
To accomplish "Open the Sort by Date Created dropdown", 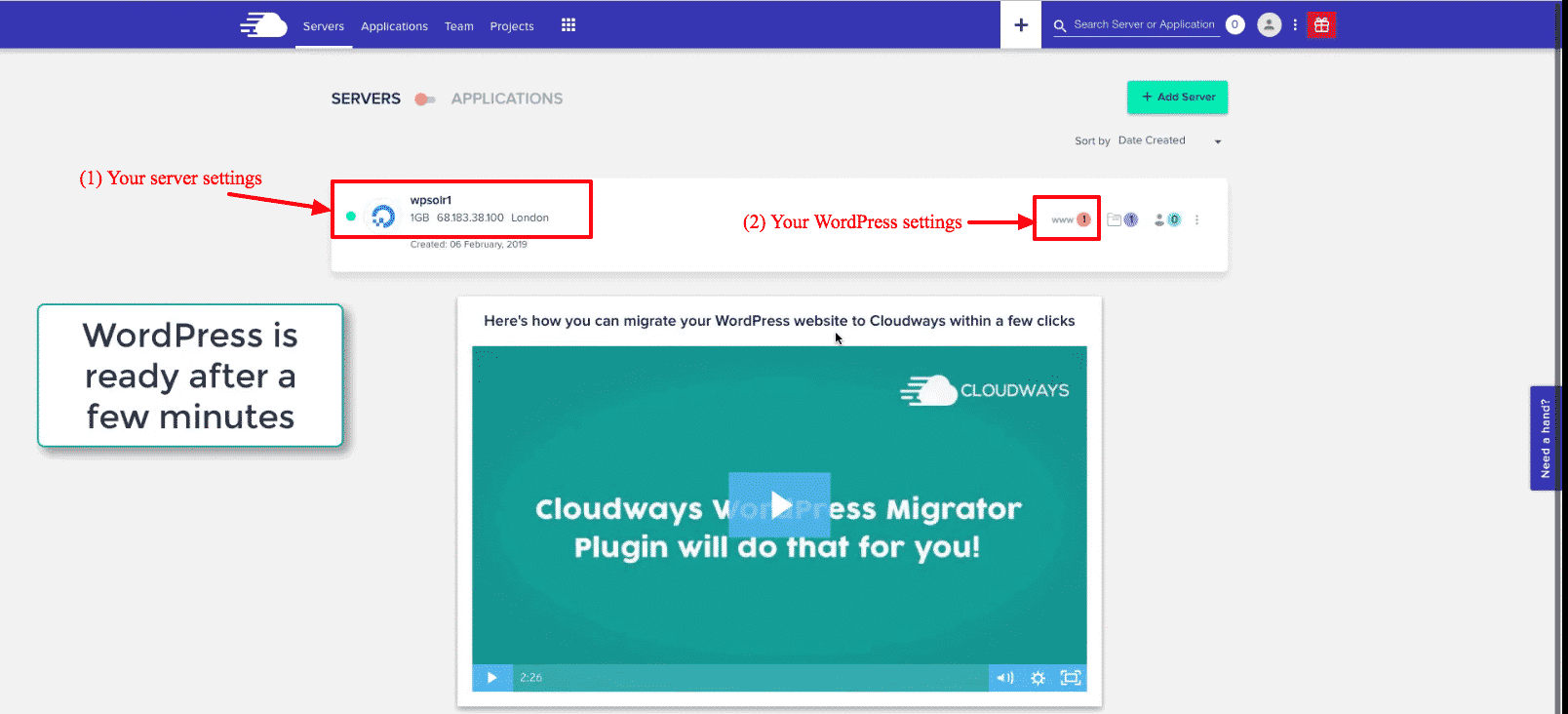I will point(1169,140).
